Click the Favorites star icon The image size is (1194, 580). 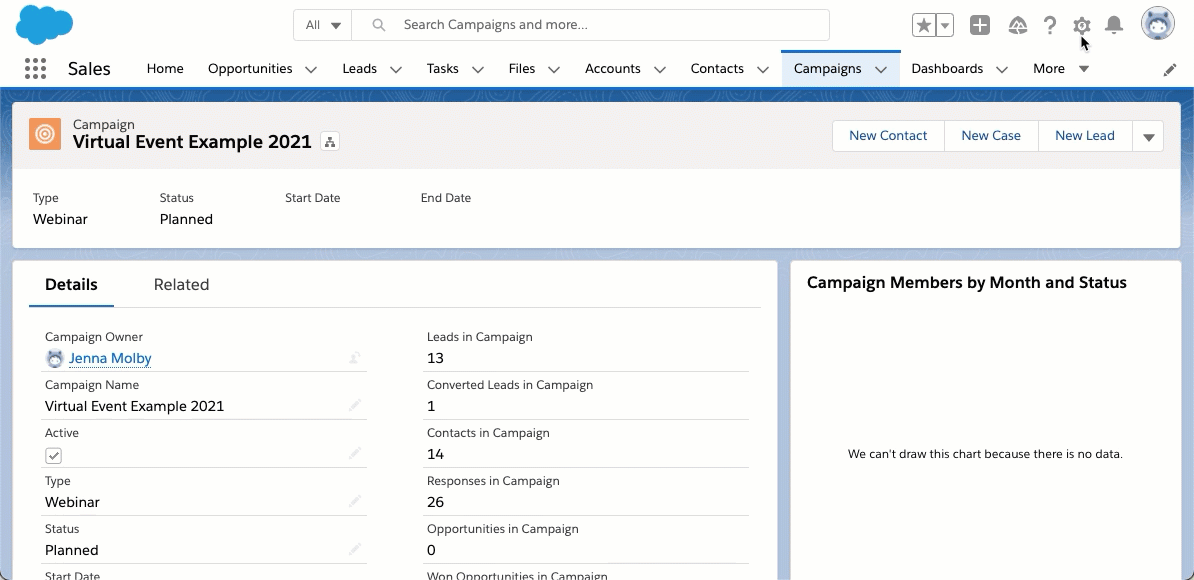click(923, 26)
